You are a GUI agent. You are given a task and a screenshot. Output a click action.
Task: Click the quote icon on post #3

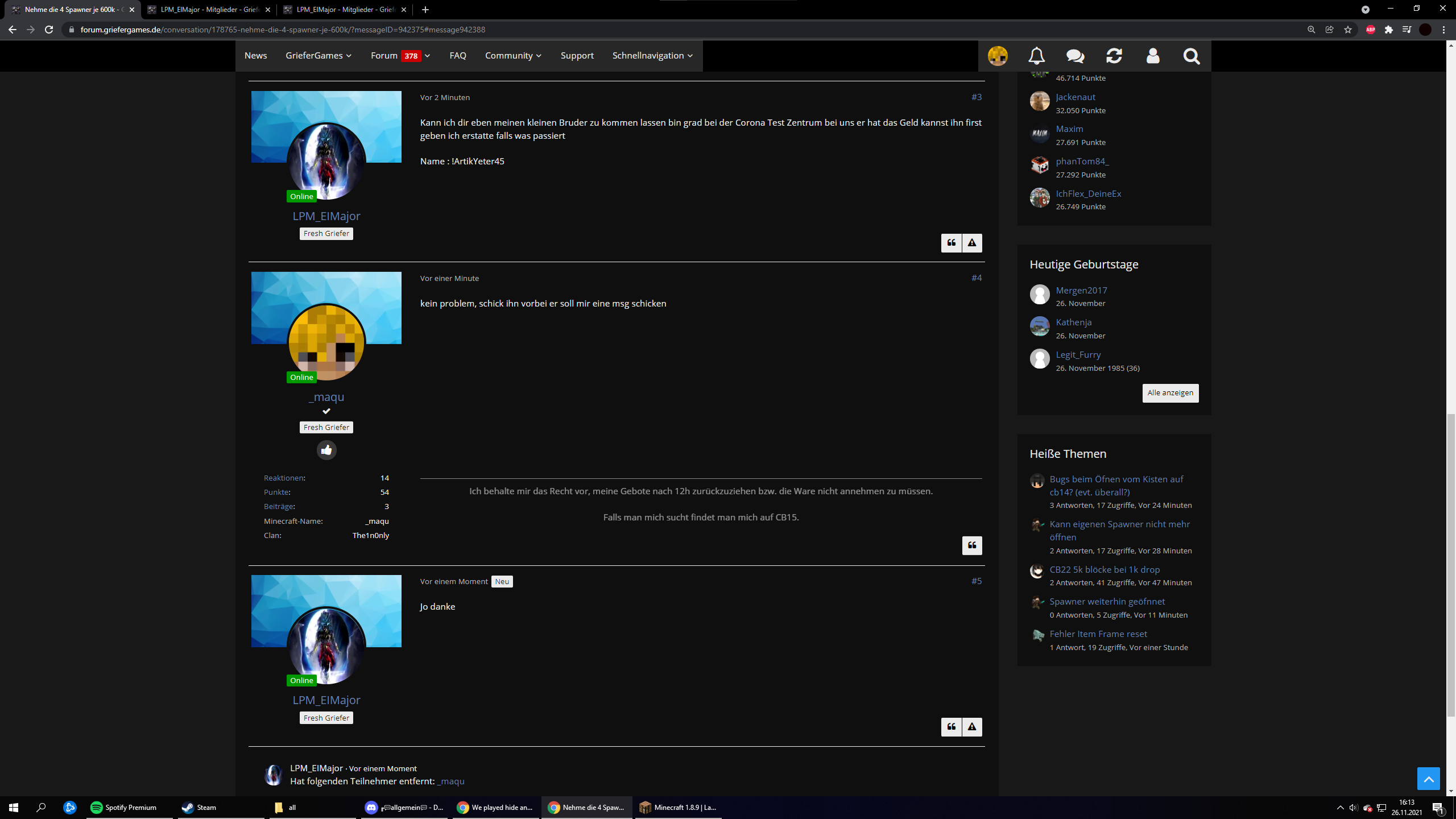click(x=951, y=243)
